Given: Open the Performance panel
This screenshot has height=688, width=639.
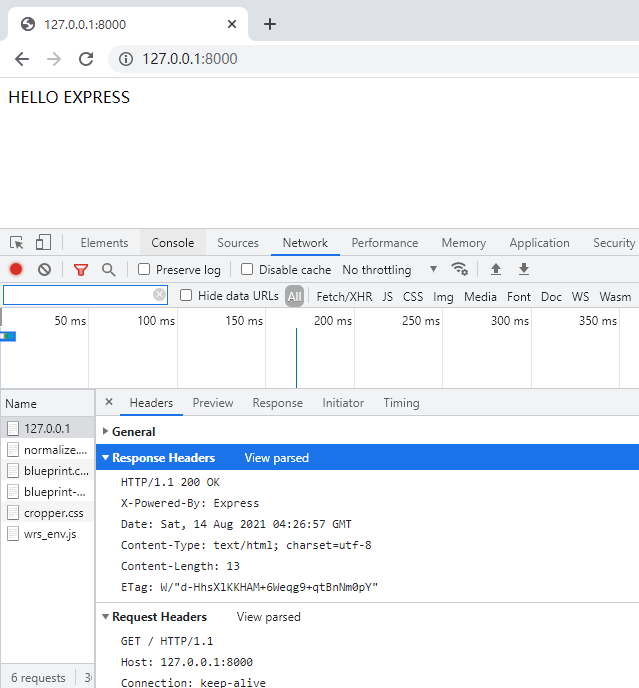Looking at the screenshot, I should pyautogui.click(x=384, y=243).
